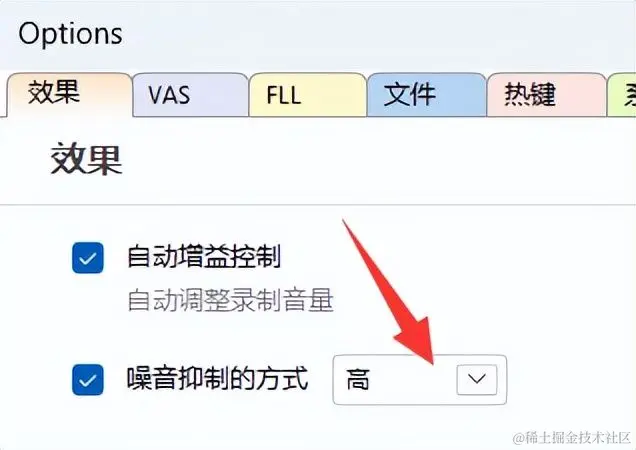Uncheck the 自动增益控制 checkbox

coord(88,258)
